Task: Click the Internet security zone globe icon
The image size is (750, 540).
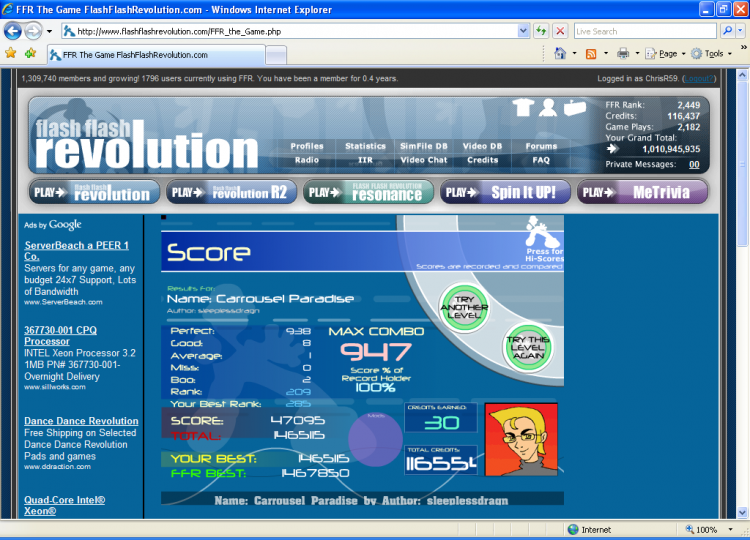Action: tap(573, 529)
